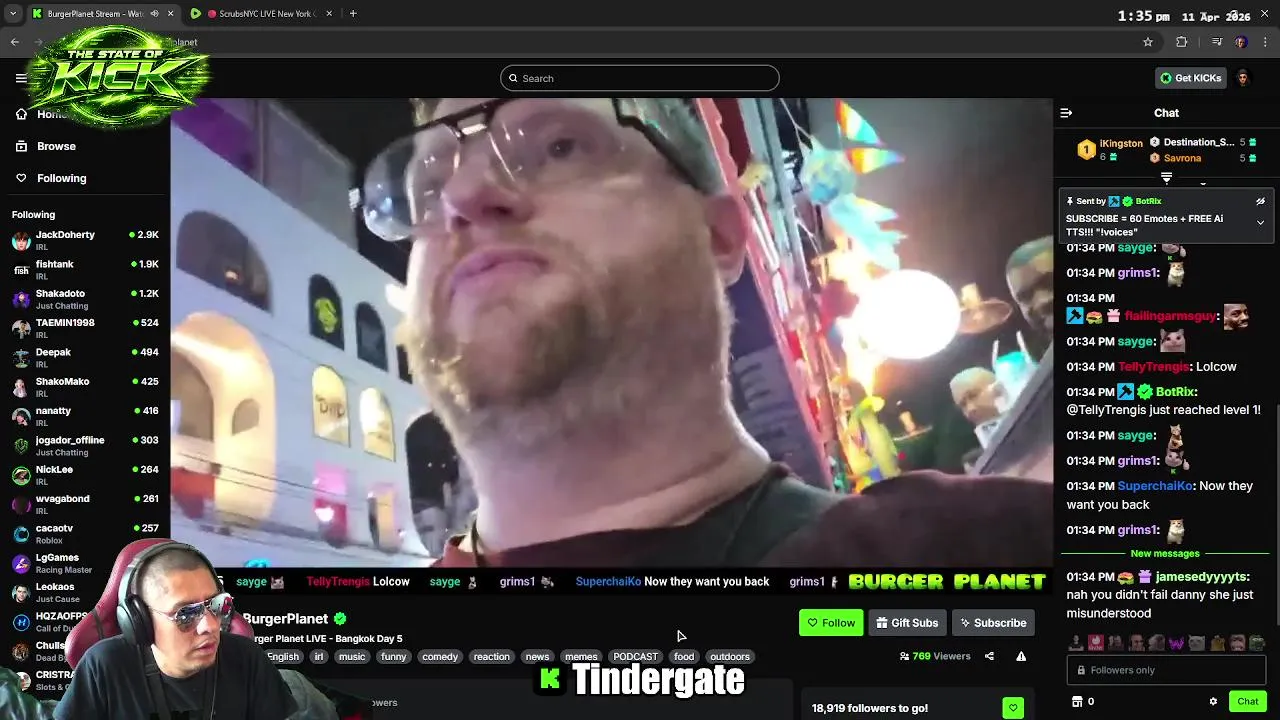Click the Browse sidebar icon
The width and height of the screenshot is (1280, 720).
pyautogui.click(x=21, y=146)
